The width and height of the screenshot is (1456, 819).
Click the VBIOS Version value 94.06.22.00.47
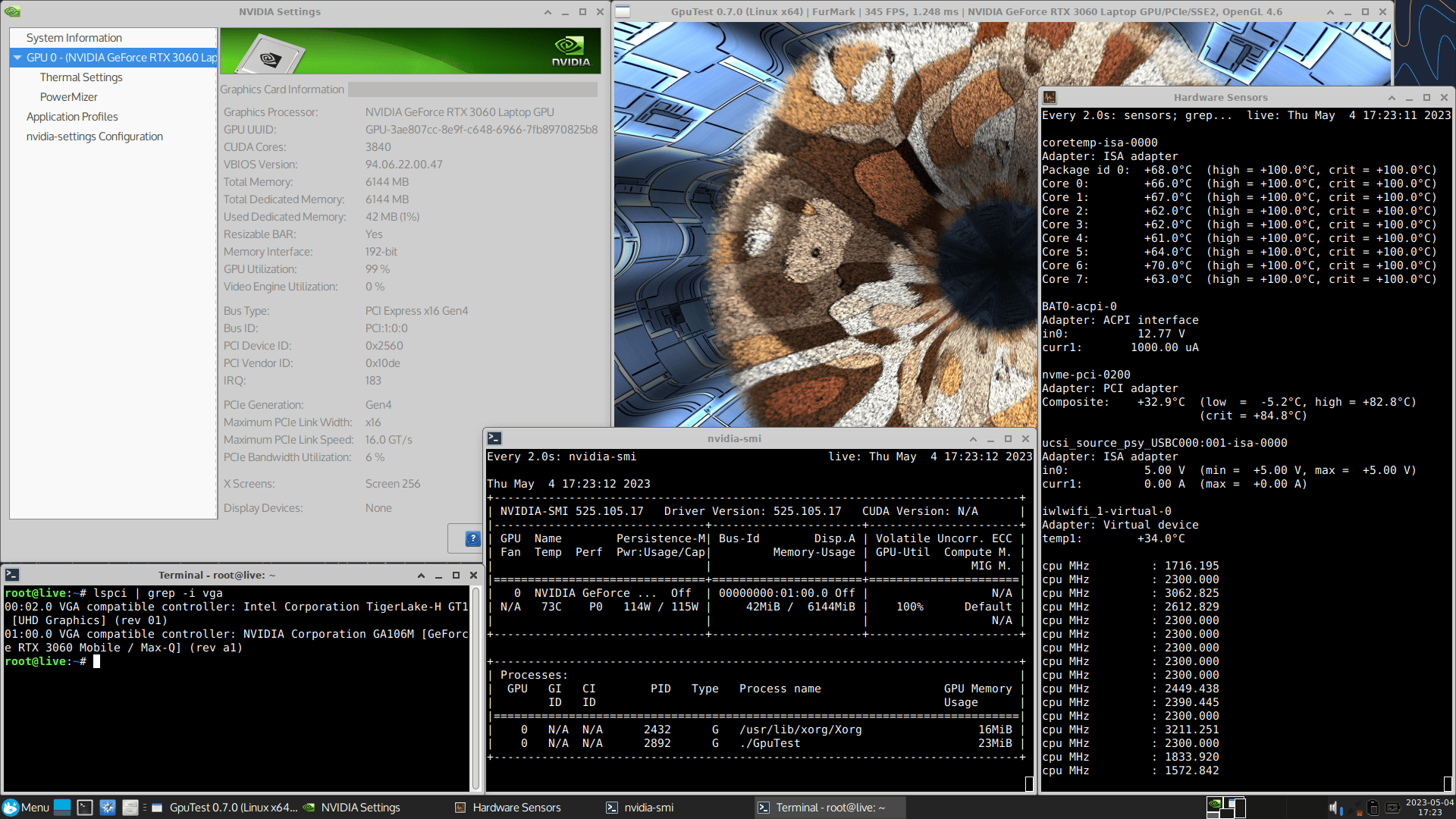(404, 165)
